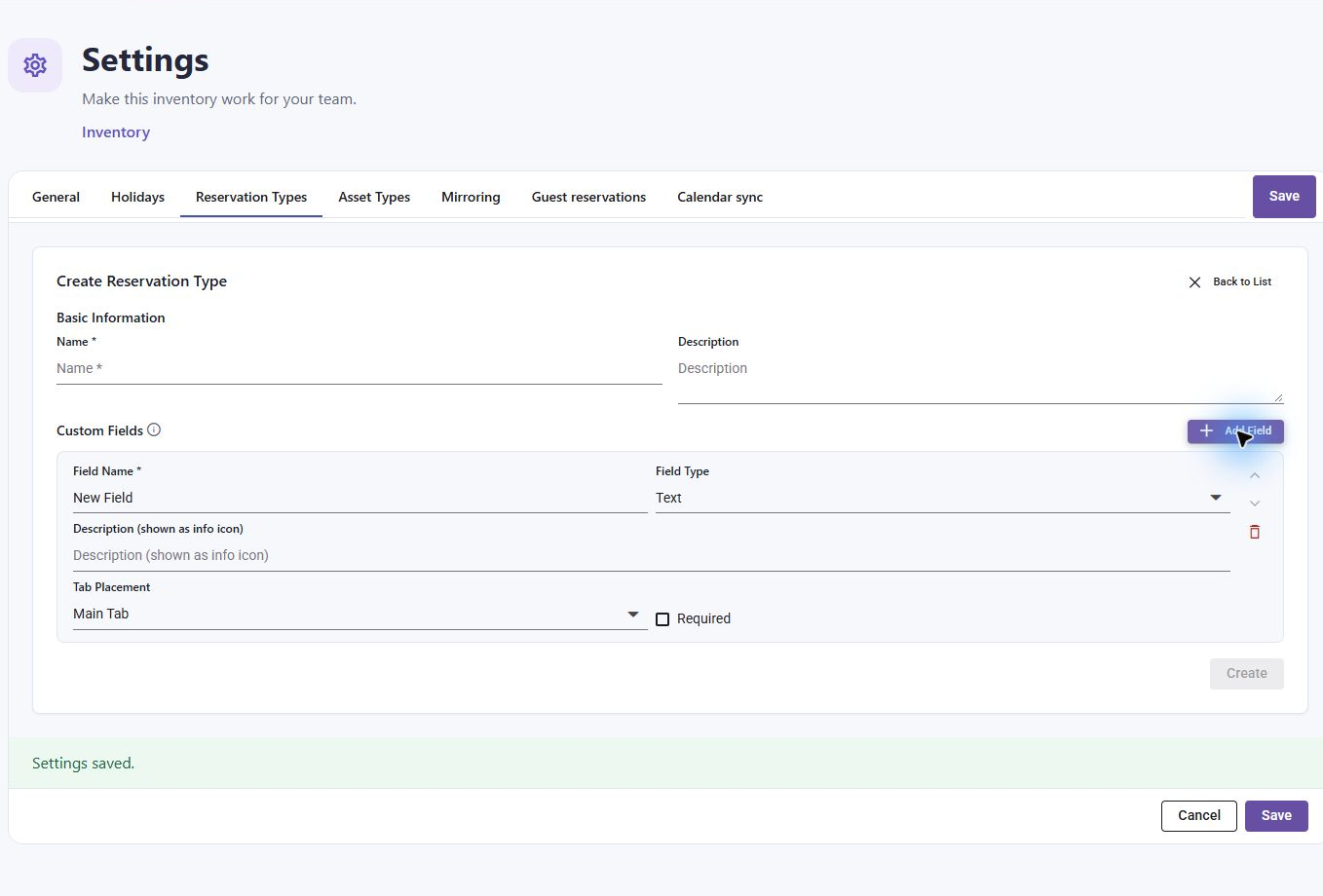Open the Calendar sync tab
Viewport: 1323px width, 896px height.
[x=720, y=197]
